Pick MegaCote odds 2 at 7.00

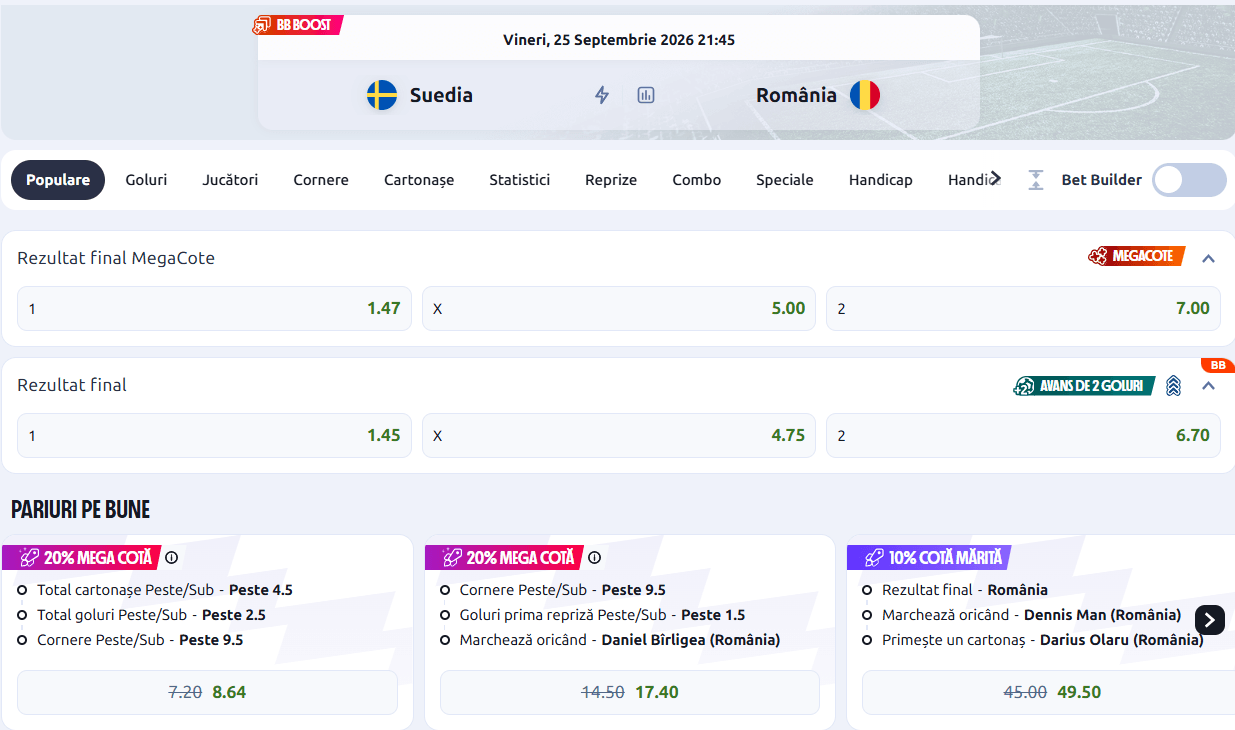click(1023, 308)
